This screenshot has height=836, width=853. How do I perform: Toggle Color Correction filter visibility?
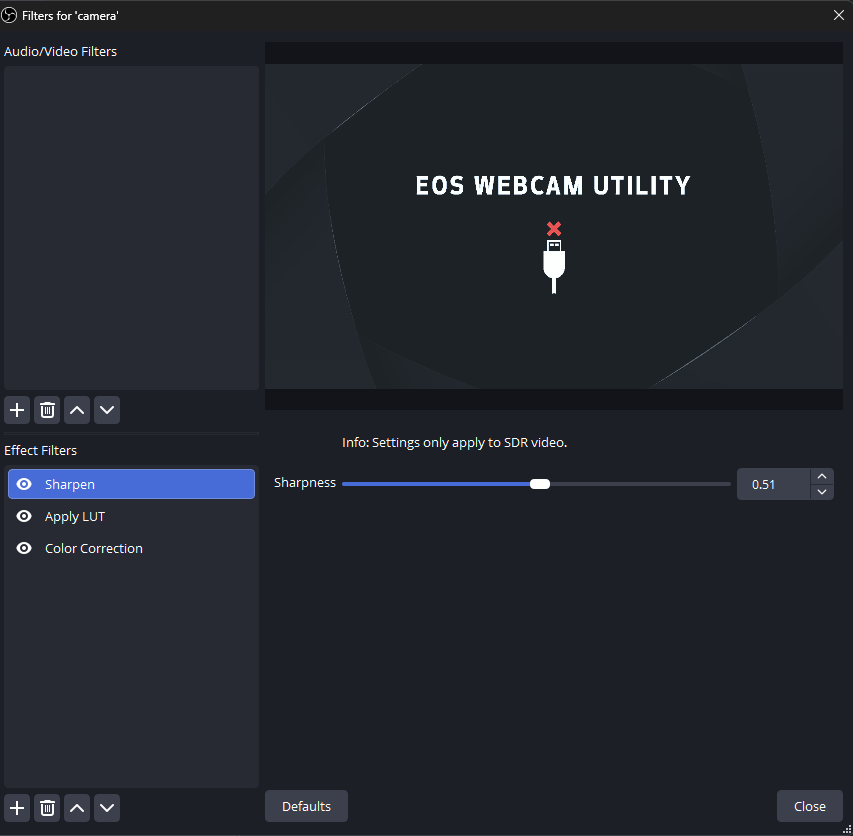click(24, 548)
